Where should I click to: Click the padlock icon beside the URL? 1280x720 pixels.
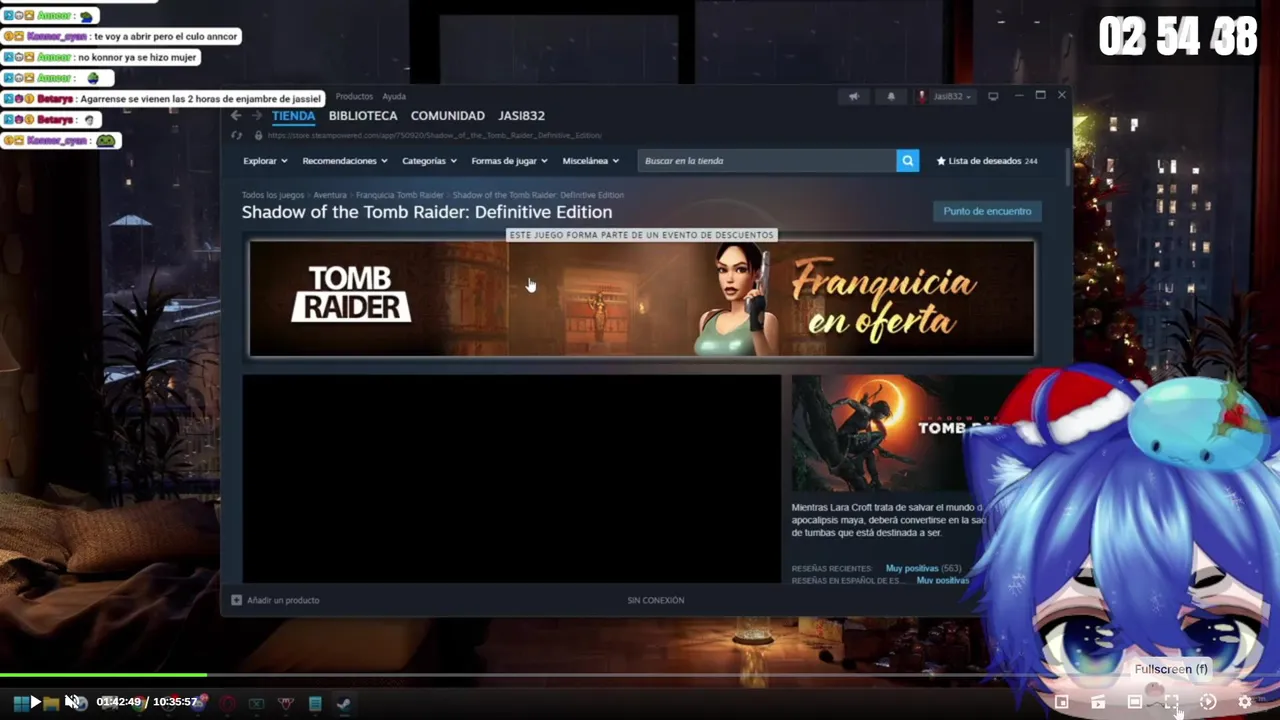tap(258, 135)
